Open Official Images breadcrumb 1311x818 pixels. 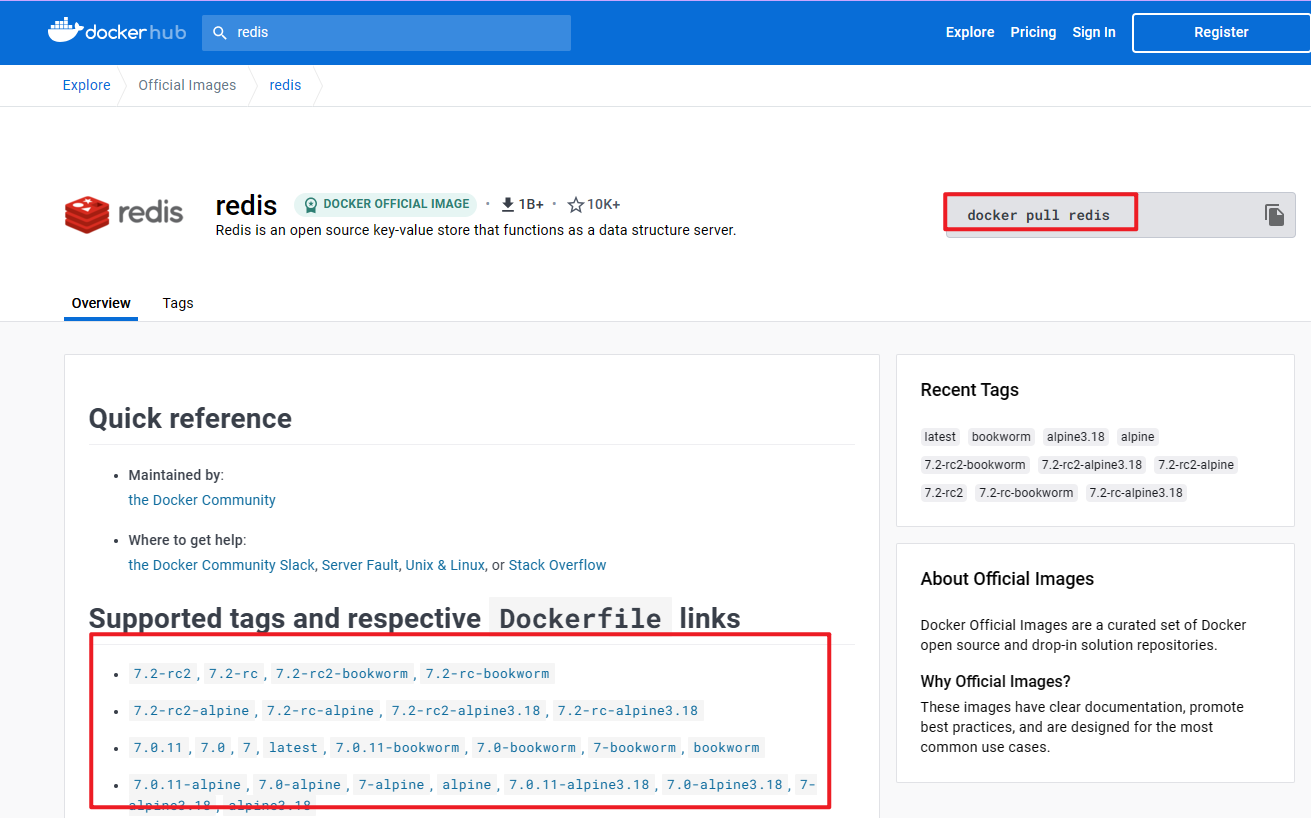(187, 85)
